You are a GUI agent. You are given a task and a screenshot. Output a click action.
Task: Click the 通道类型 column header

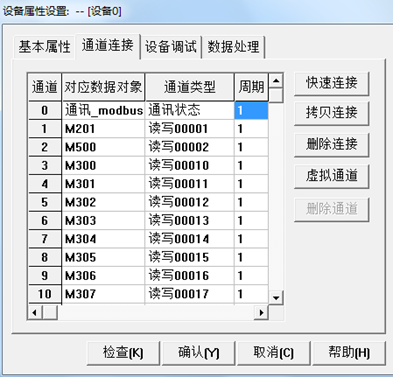tap(190, 87)
